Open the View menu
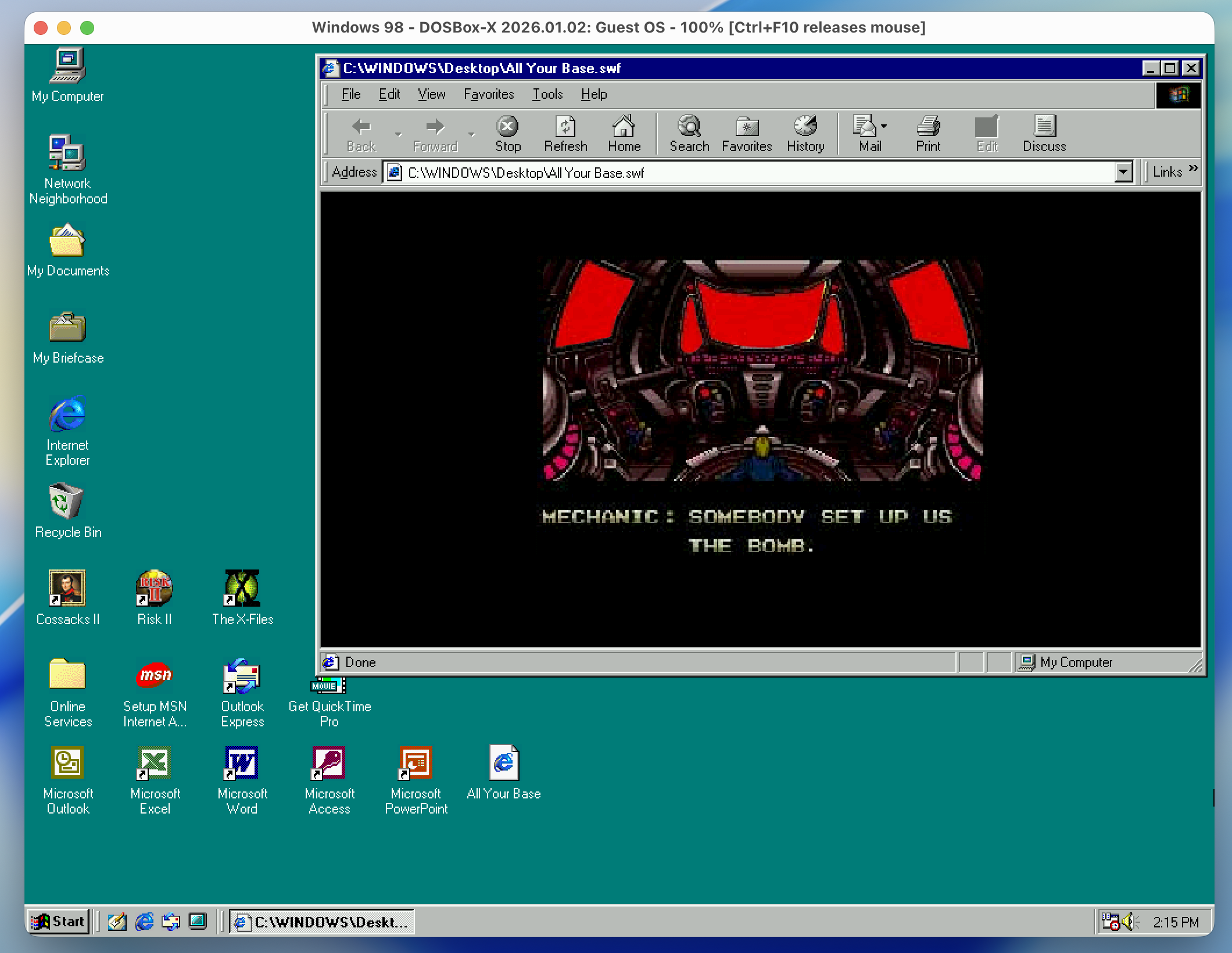The width and height of the screenshot is (1232, 953). point(432,94)
